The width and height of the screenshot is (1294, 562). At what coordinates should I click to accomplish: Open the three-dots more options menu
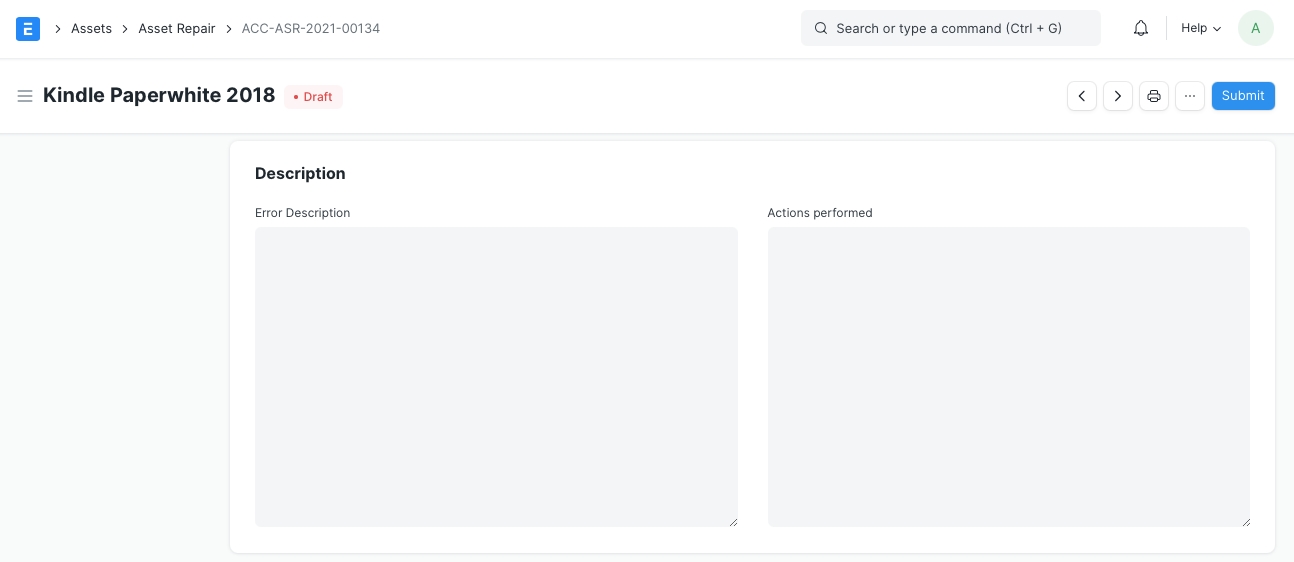[1189, 96]
